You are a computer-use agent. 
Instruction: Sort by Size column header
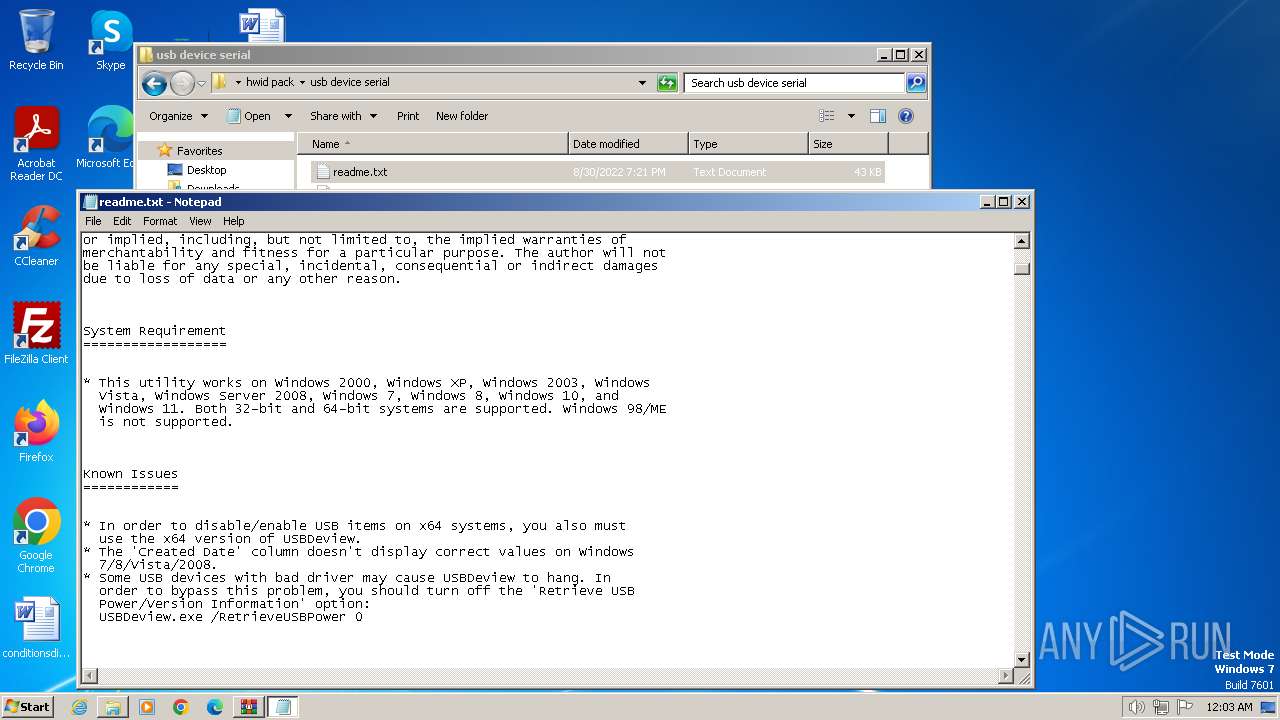click(x=848, y=144)
